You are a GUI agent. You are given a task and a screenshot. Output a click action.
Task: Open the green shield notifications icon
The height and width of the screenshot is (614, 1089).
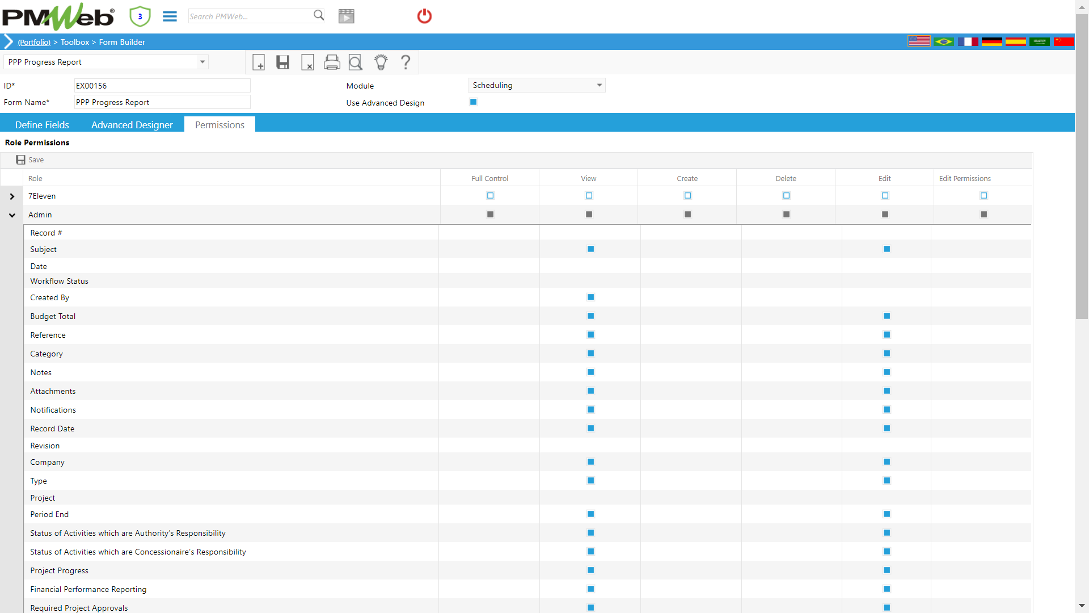coord(140,16)
